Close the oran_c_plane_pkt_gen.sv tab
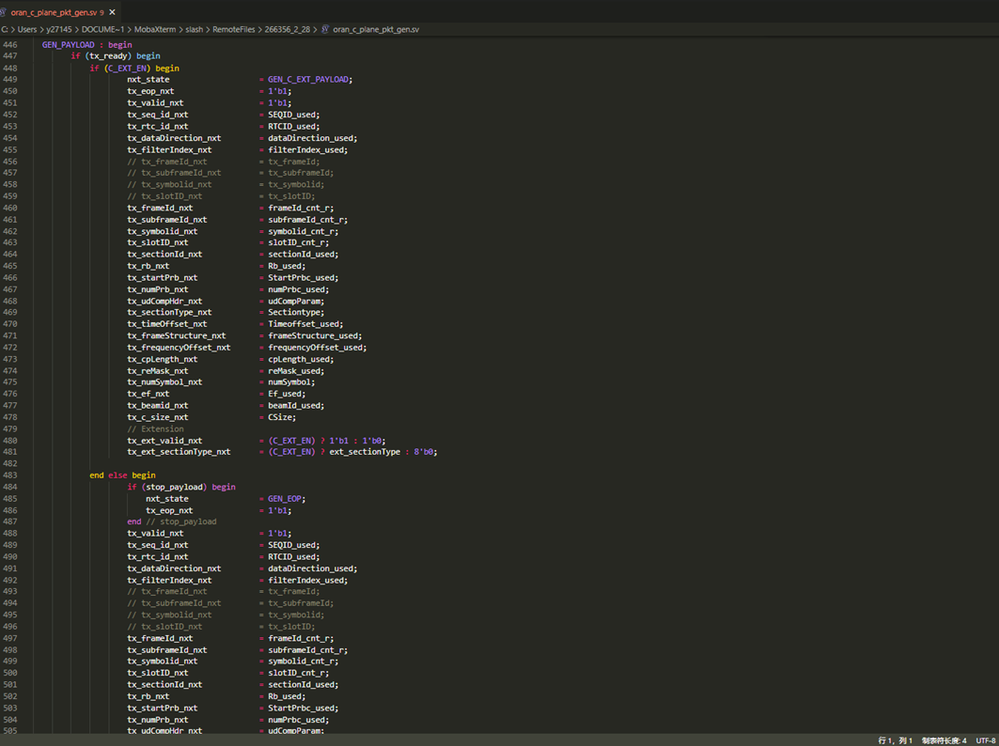The image size is (999, 746). click(112, 12)
